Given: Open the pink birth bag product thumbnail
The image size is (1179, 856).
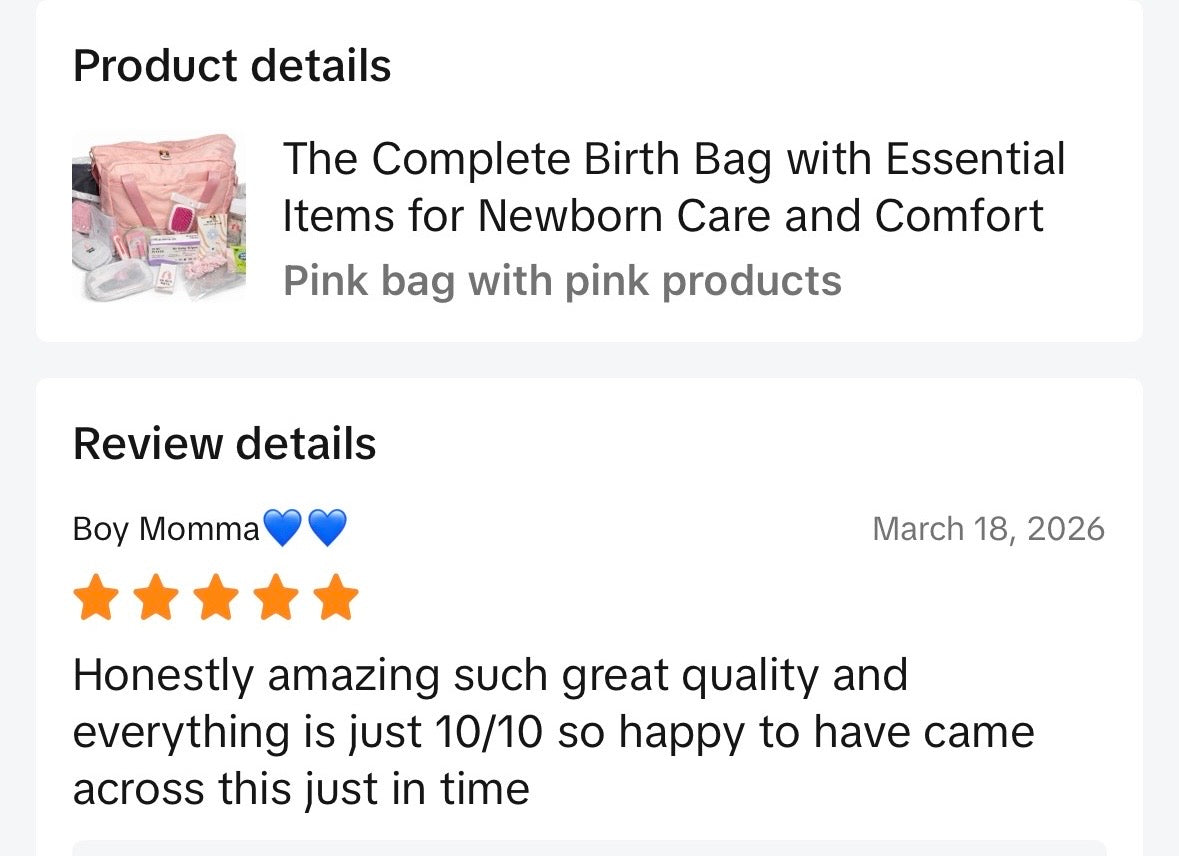Looking at the screenshot, I should tap(159, 217).
